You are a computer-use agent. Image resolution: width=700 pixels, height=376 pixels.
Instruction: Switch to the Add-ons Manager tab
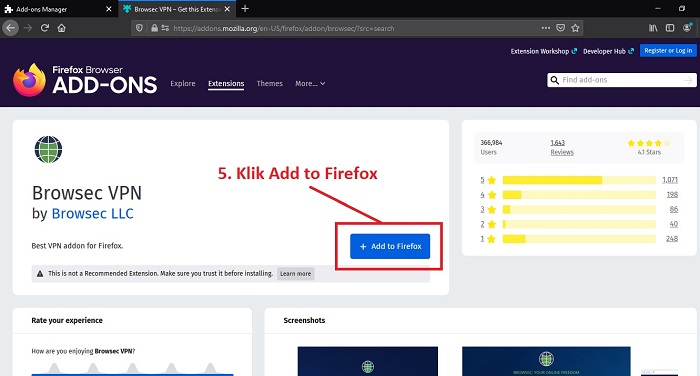(x=58, y=9)
